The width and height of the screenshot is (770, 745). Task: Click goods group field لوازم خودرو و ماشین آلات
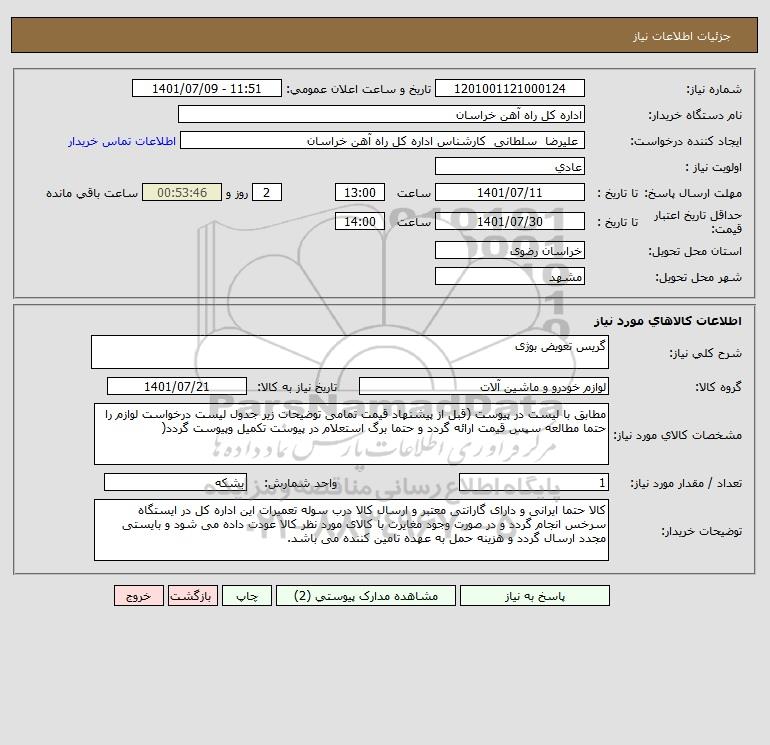tap(484, 386)
